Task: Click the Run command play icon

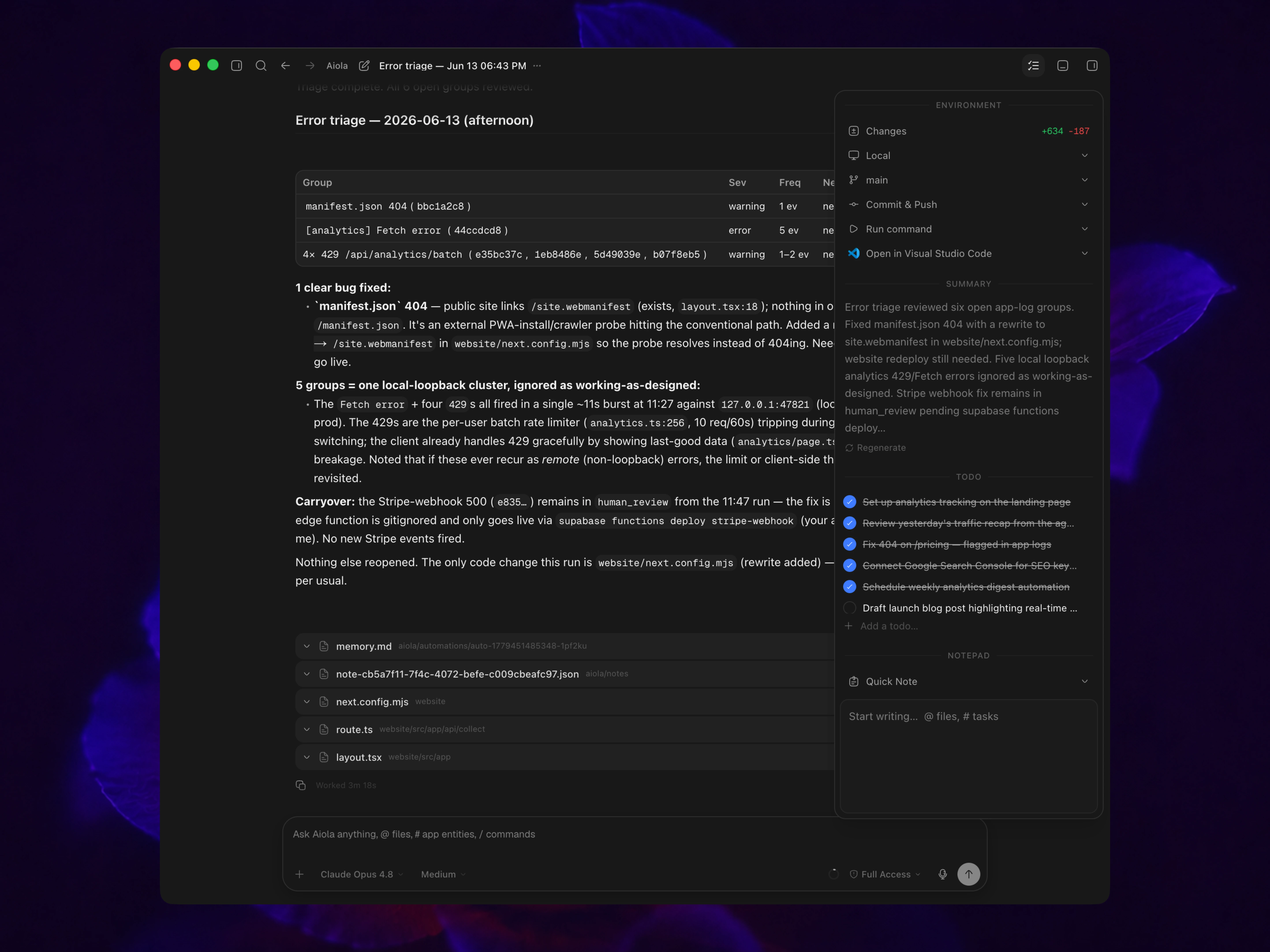Action: pyautogui.click(x=854, y=229)
